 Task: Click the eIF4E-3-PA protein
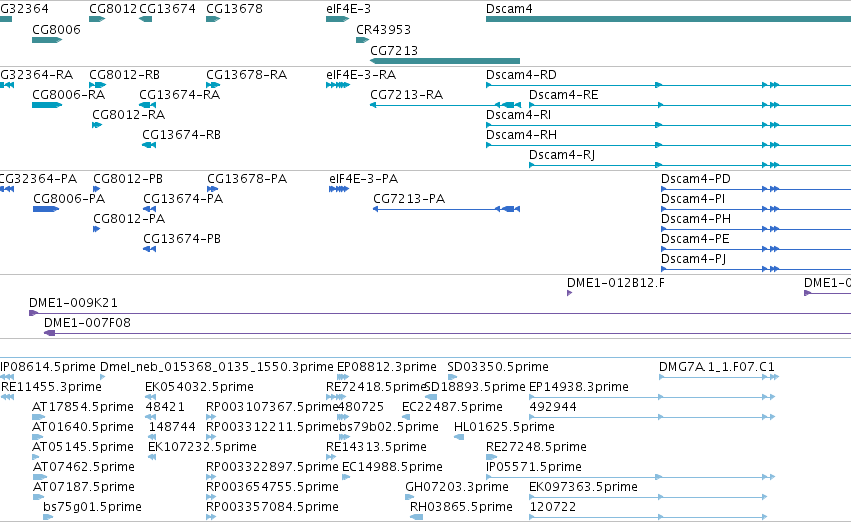339,189
